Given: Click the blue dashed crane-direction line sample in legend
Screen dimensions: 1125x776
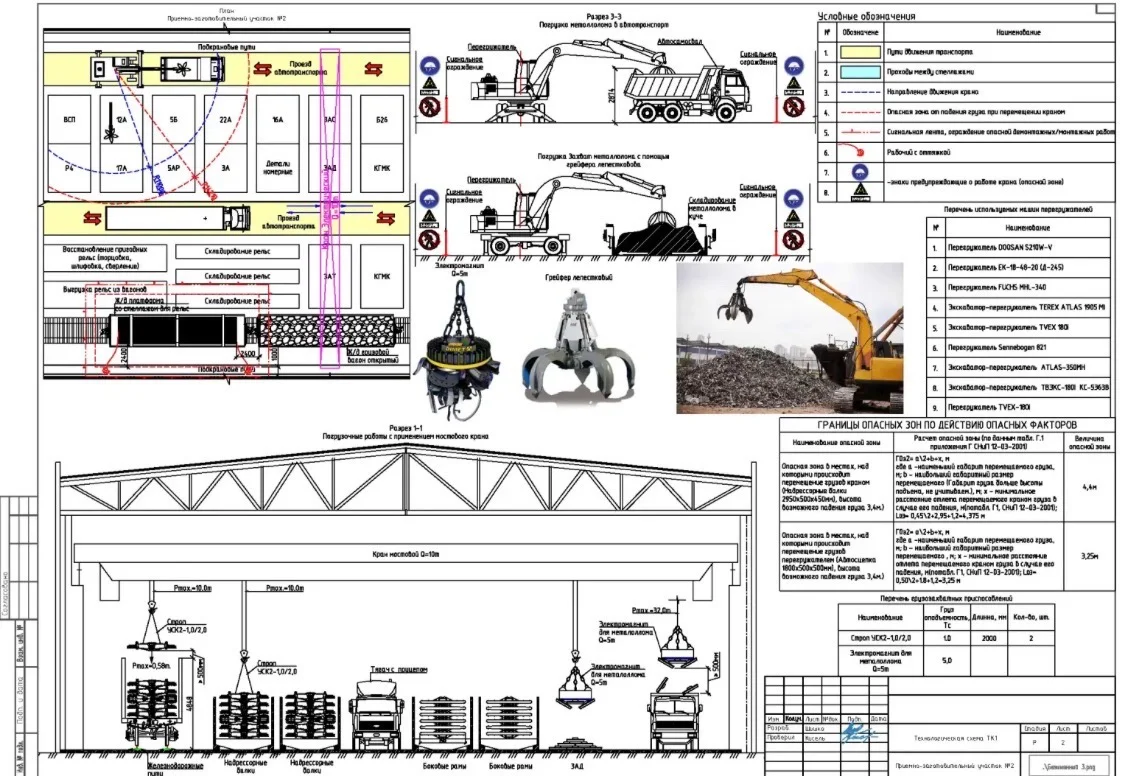Looking at the screenshot, I should [x=860, y=93].
